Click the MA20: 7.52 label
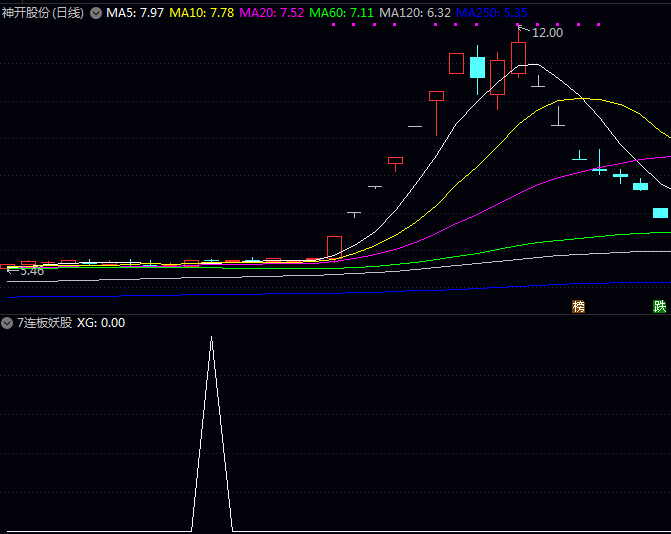The width and height of the screenshot is (671, 534). coord(271,13)
